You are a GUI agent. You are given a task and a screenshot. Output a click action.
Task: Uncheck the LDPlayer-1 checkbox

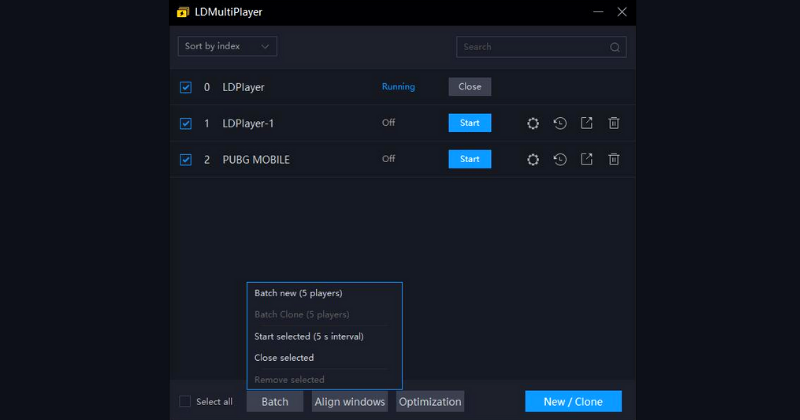pos(186,123)
